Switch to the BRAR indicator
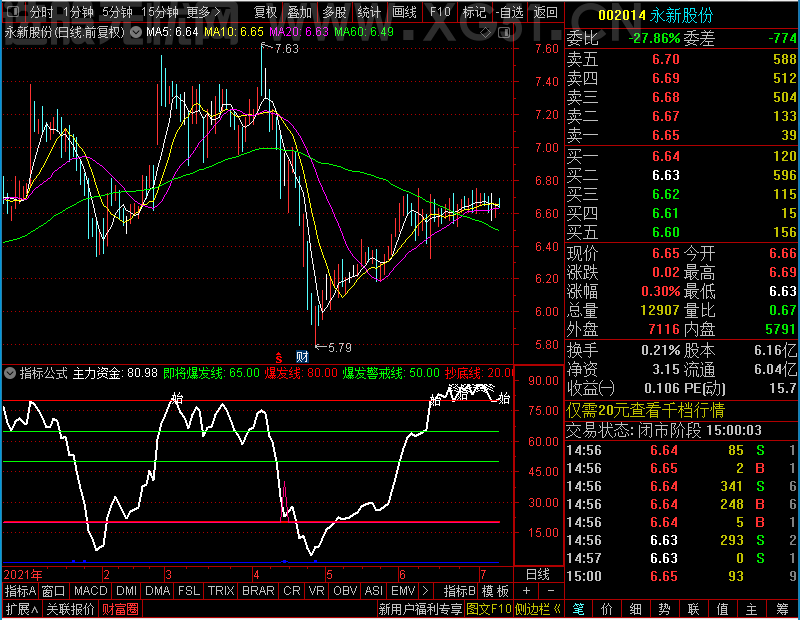This screenshot has height=620, width=800. 258,591
